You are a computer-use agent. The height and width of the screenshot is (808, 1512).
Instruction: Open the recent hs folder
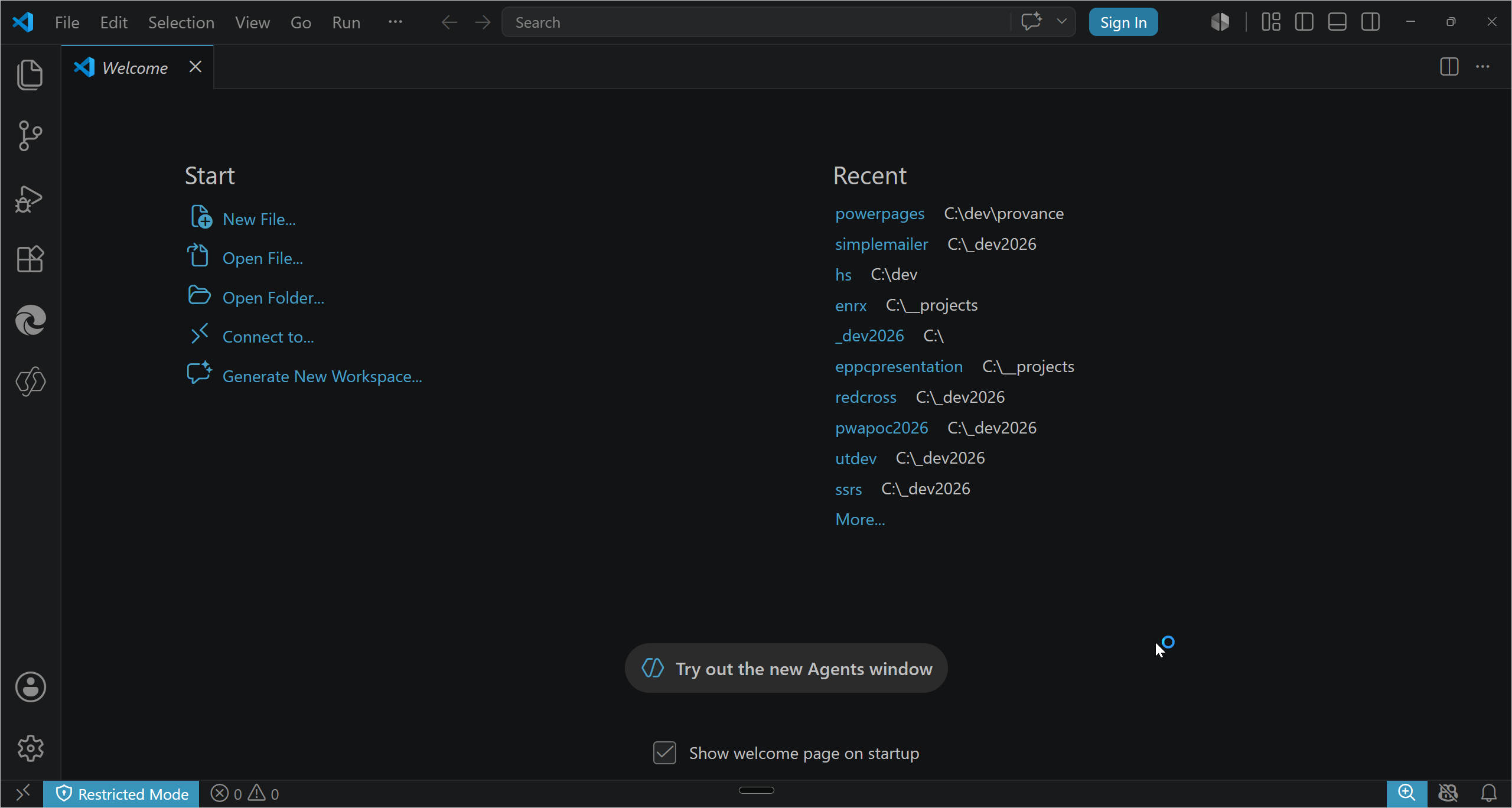coord(843,275)
